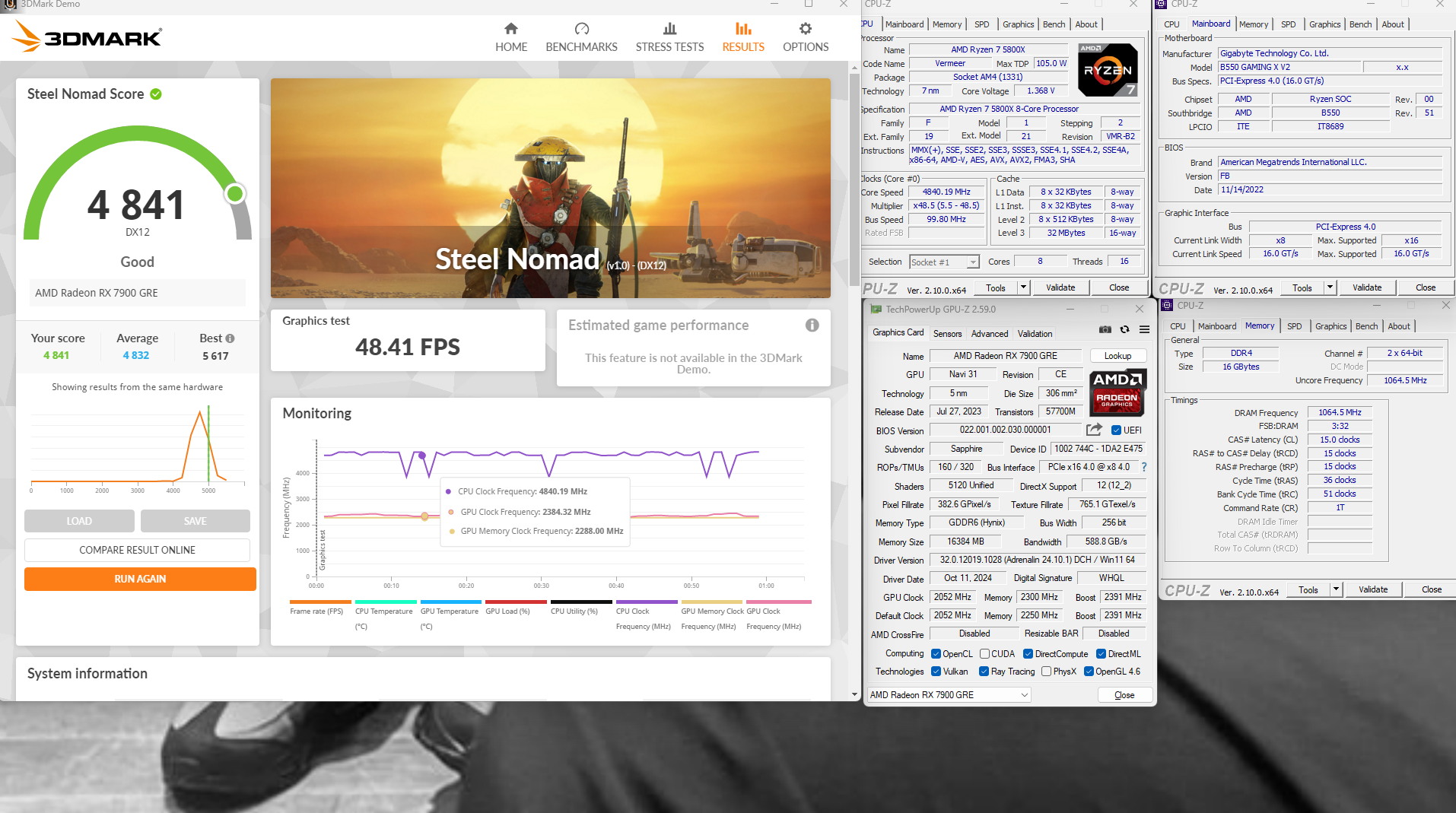Screen dimensions: 1456x813
Task: Click the AMD Radeon Graphics logo in GPU-Z
Action: (1117, 392)
